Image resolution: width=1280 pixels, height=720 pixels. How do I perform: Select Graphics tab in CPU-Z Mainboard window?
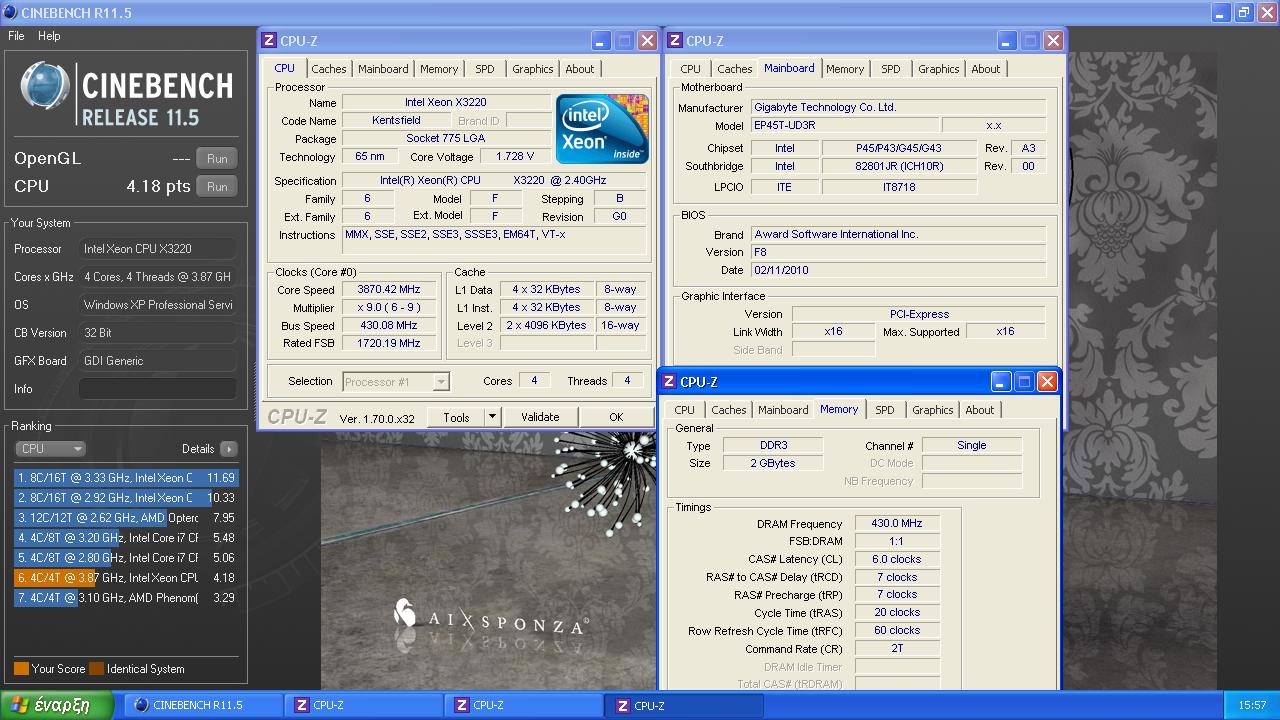coord(939,69)
